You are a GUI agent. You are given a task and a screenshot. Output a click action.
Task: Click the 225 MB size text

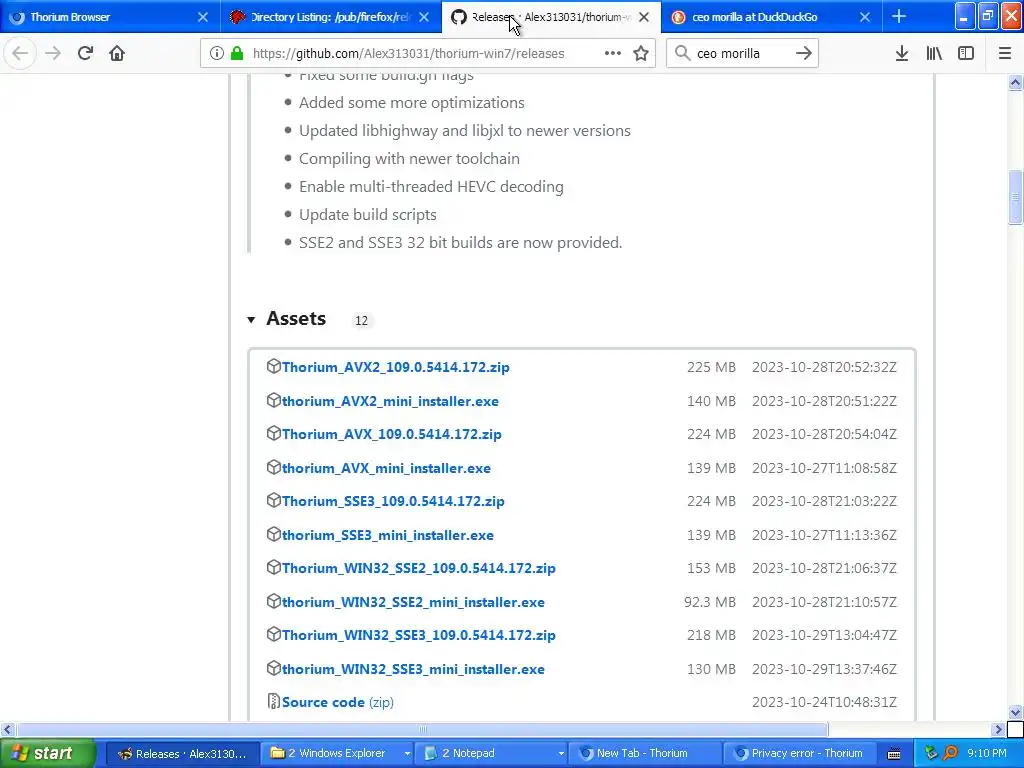coord(711,367)
